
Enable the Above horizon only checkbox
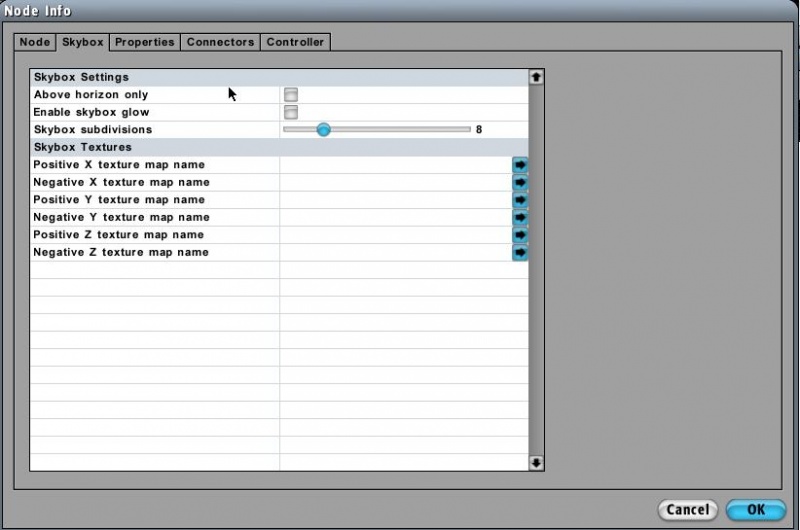coord(291,95)
